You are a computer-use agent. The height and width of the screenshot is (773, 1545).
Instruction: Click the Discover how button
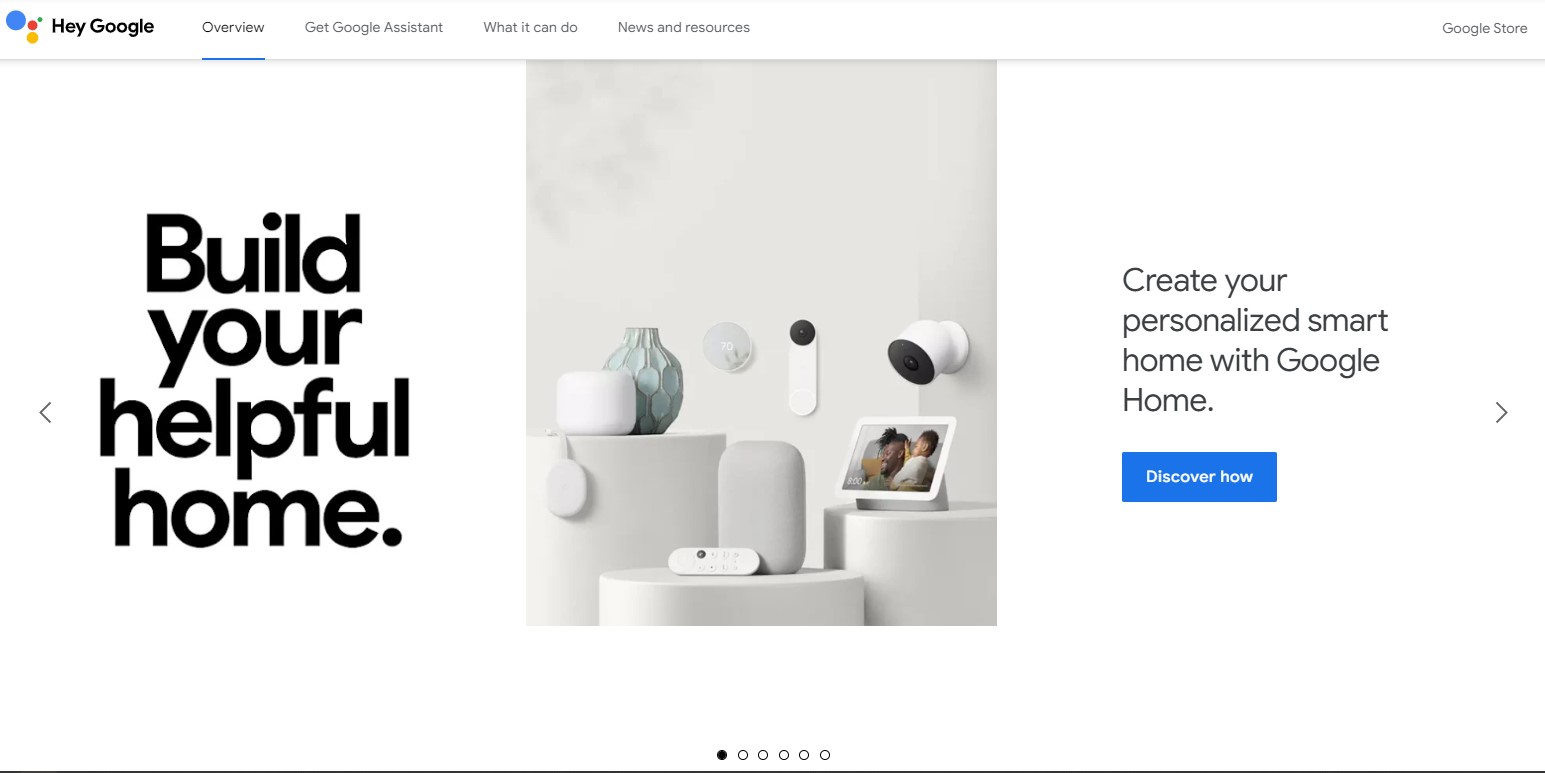(x=1199, y=477)
